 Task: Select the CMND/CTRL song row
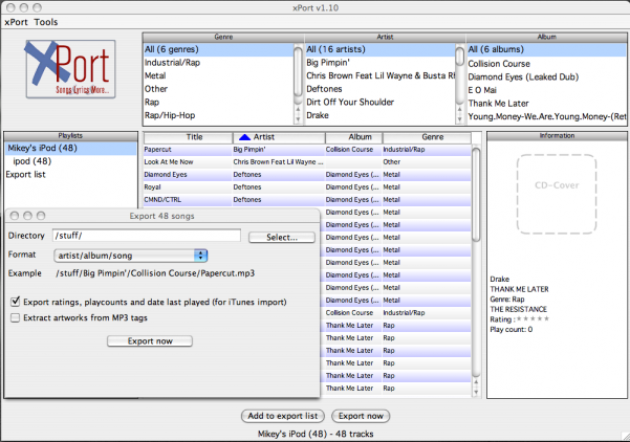307,200
